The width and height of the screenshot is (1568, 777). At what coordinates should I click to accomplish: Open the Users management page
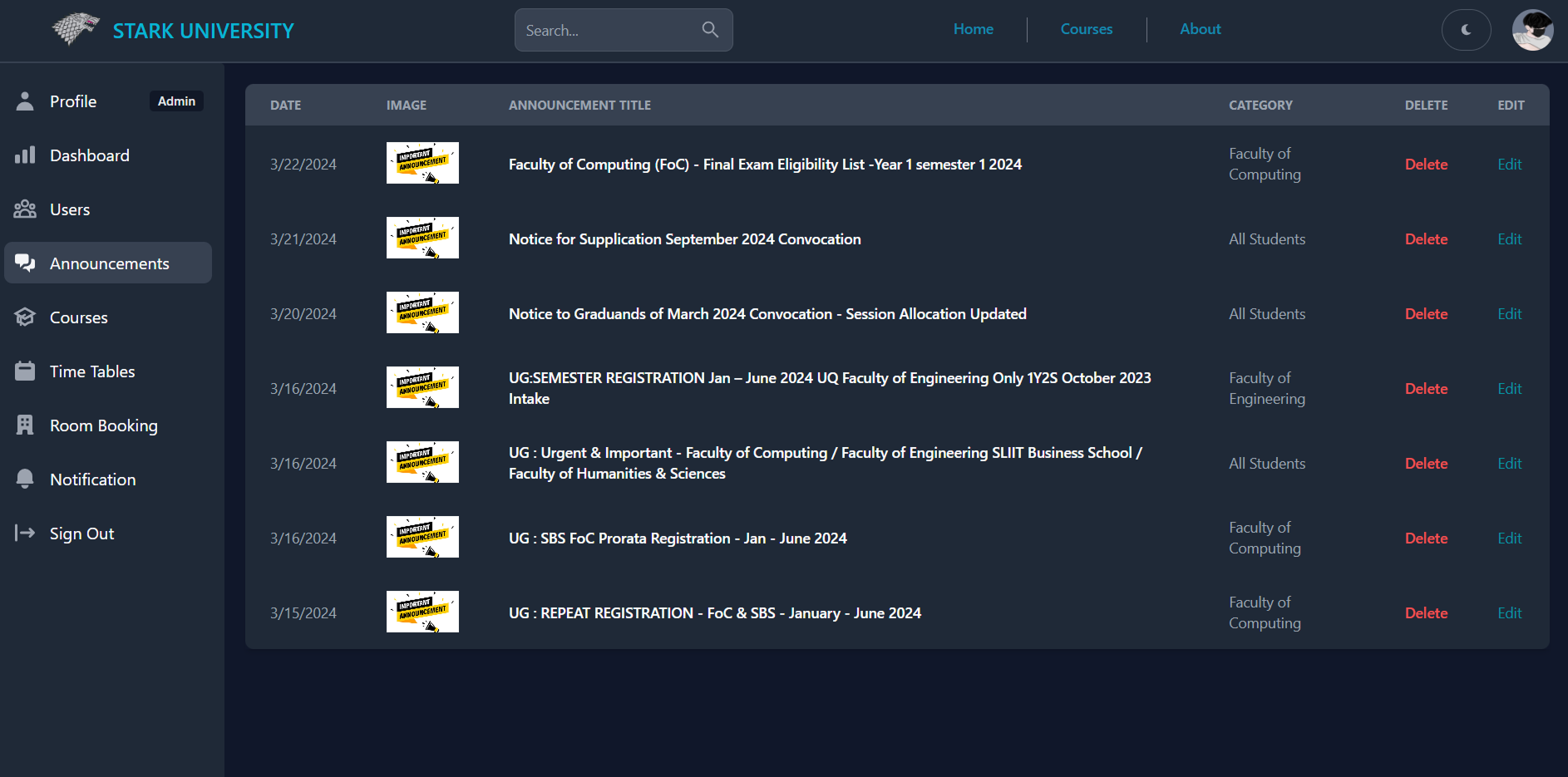[x=70, y=209]
